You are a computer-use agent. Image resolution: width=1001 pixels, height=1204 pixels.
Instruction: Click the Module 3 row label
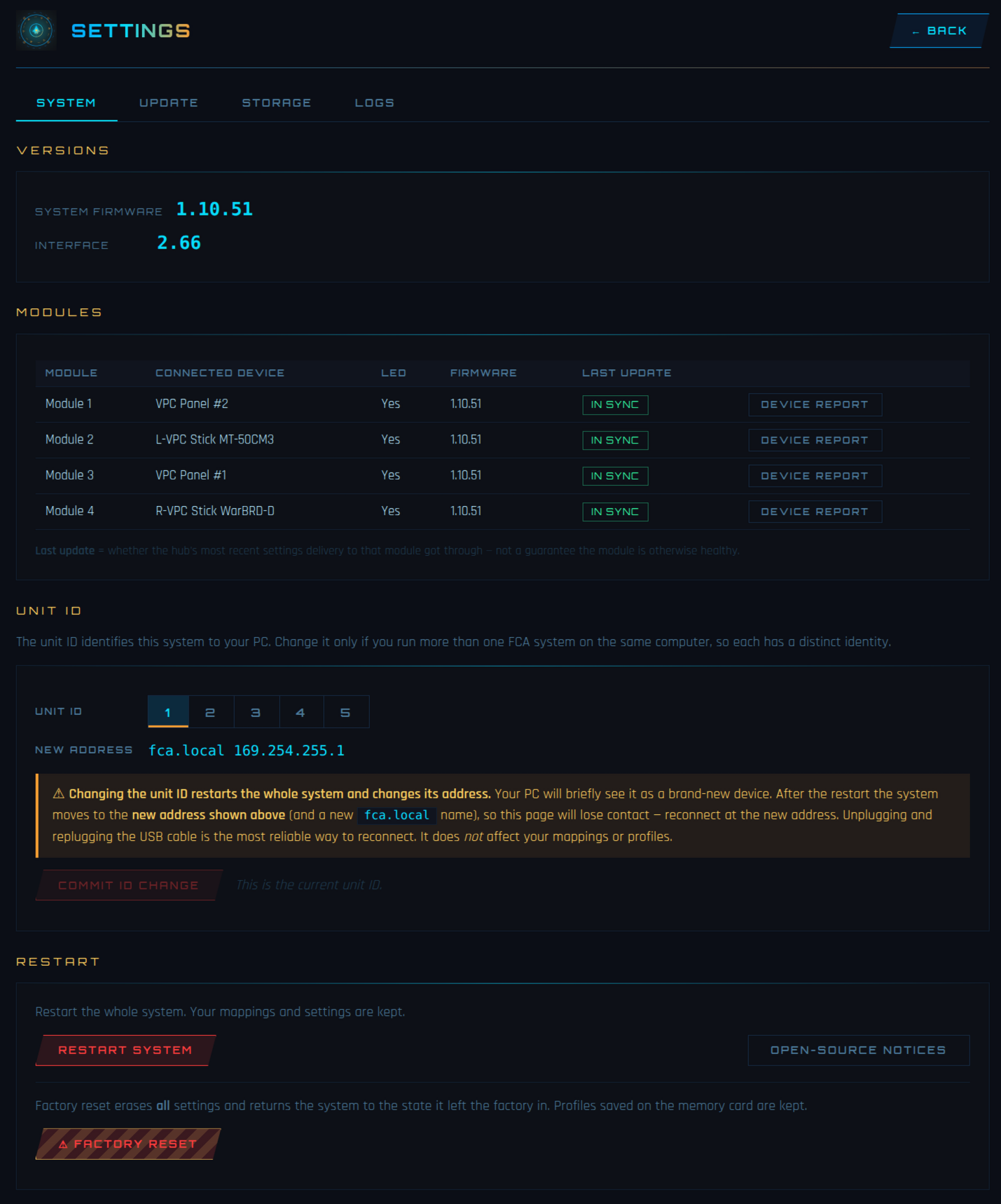69,475
